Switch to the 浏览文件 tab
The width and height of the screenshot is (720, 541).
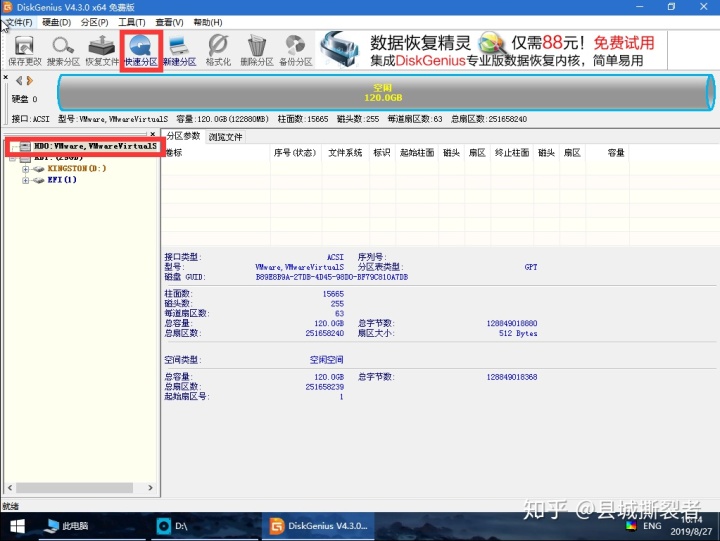(x=225, y=137)
